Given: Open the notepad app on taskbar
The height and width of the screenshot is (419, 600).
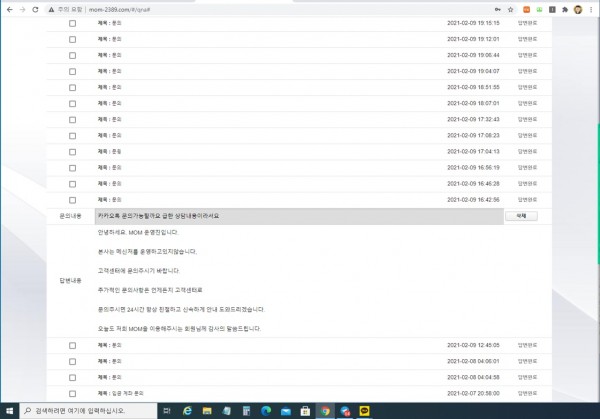Looking at the screenshot, I should [227, 411].
